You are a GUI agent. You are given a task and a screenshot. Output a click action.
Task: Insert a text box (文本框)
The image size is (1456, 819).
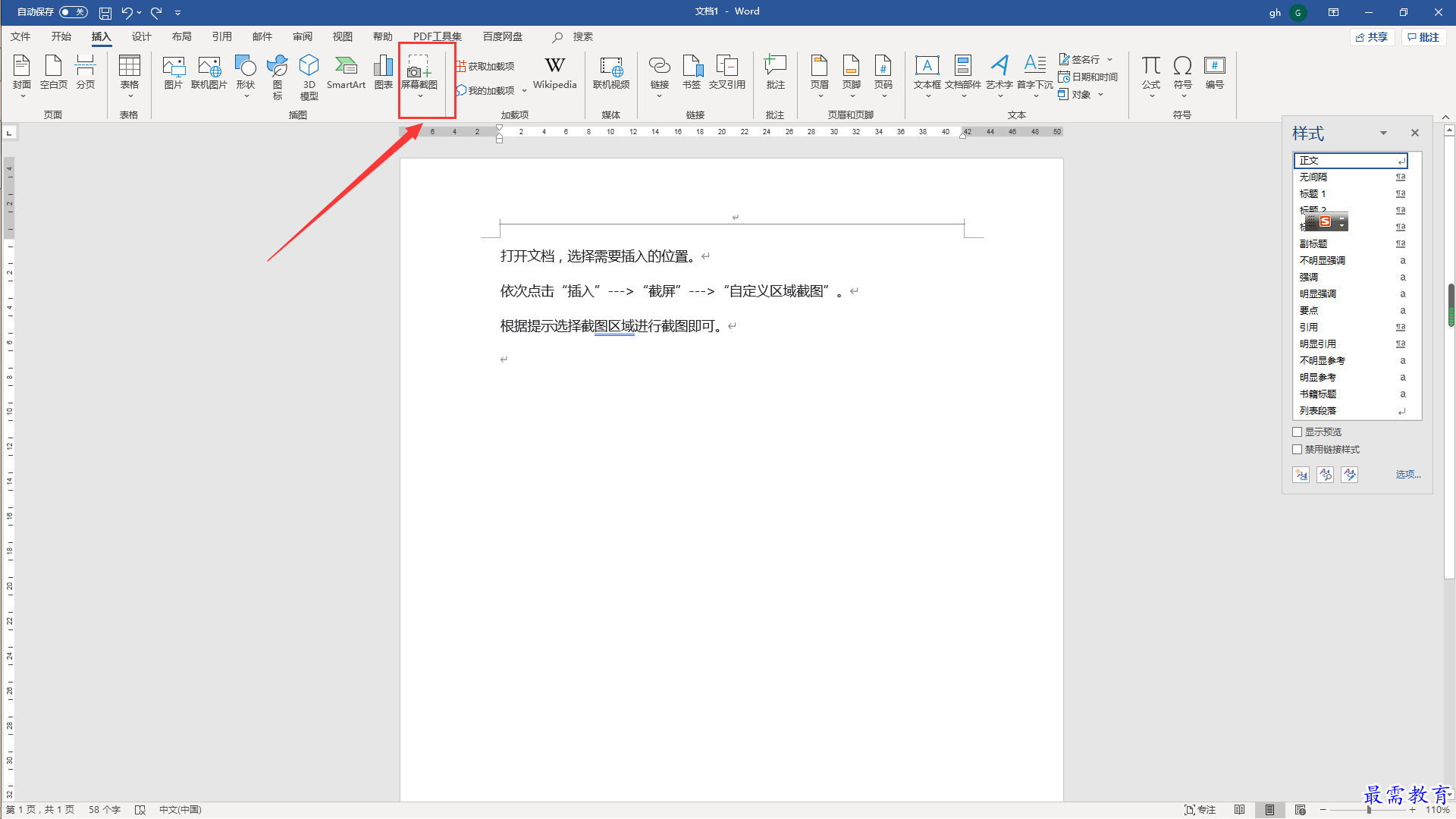click(x=927, y=75)
